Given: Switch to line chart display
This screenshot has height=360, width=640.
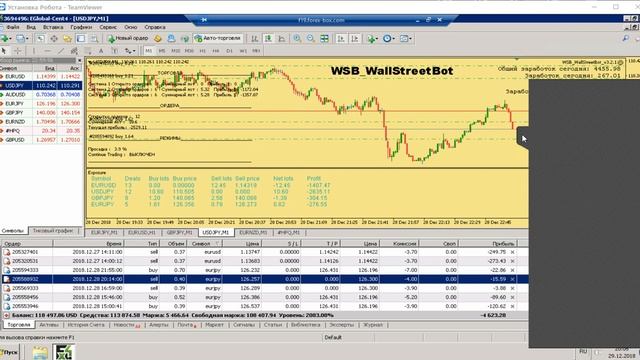Looking at the screenshot, I should coord(282,38).
